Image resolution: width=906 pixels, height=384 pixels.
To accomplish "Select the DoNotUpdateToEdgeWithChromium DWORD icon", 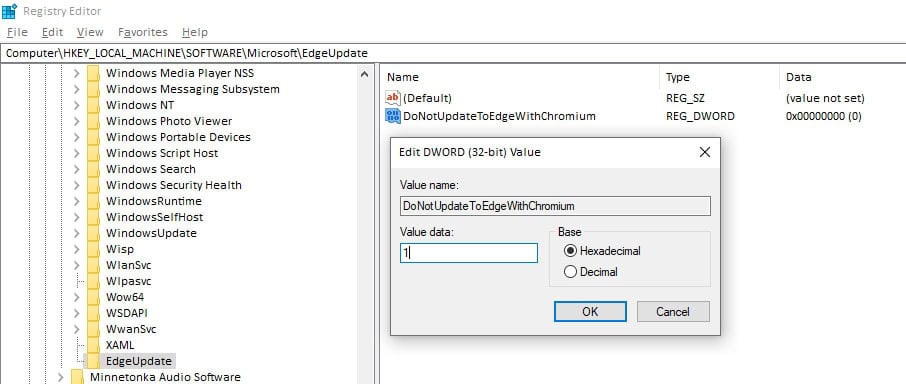I will (x=393, y=116).
